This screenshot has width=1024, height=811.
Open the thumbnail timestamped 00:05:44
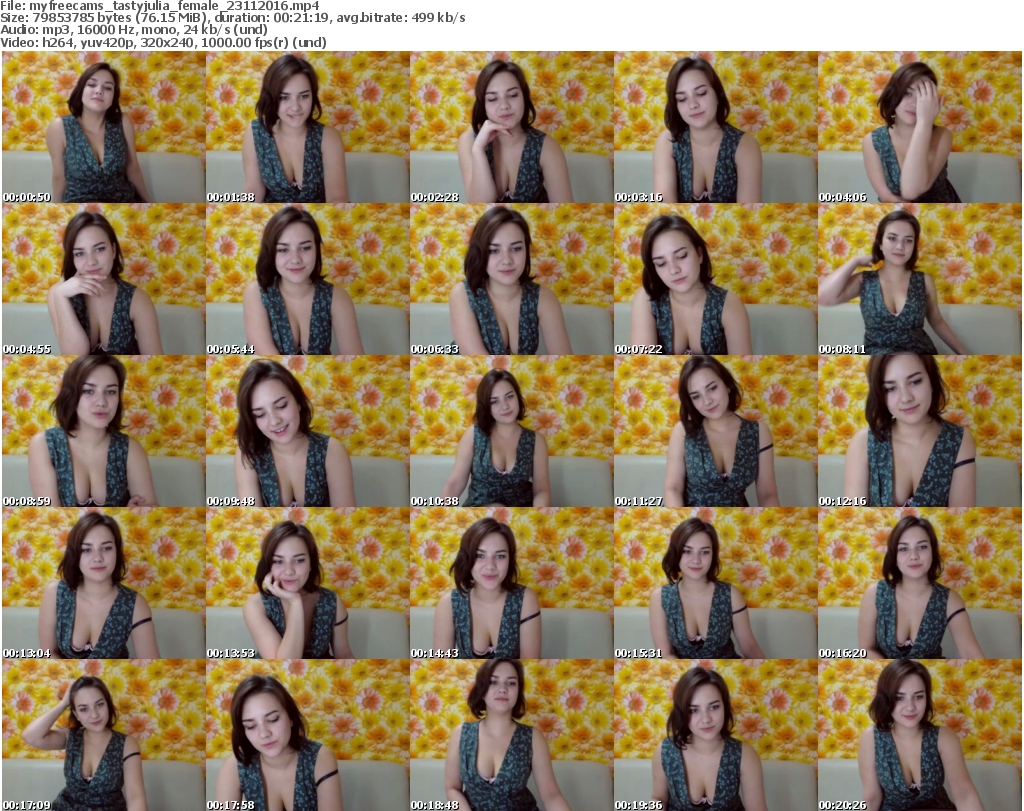[308, 279]
